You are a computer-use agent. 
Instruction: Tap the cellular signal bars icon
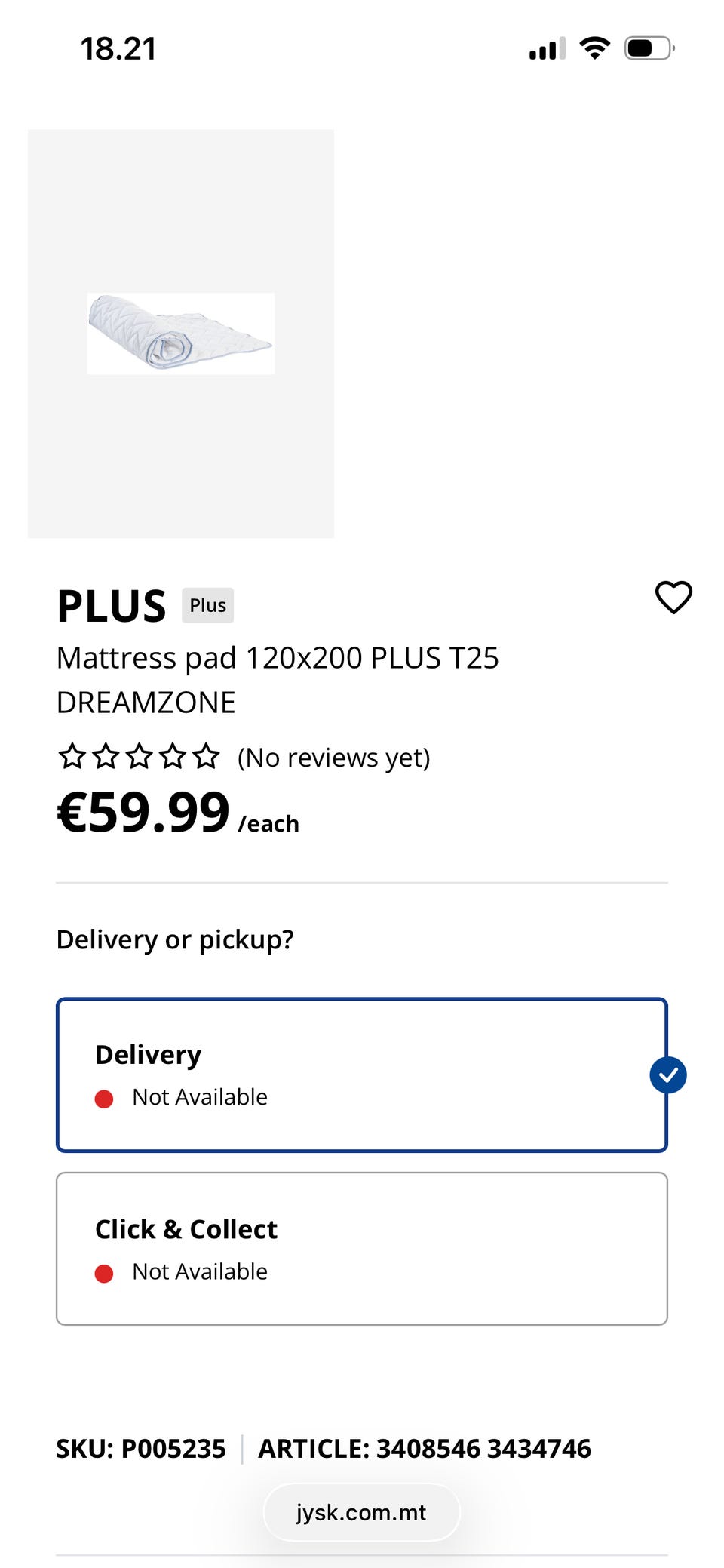(547, 49)
